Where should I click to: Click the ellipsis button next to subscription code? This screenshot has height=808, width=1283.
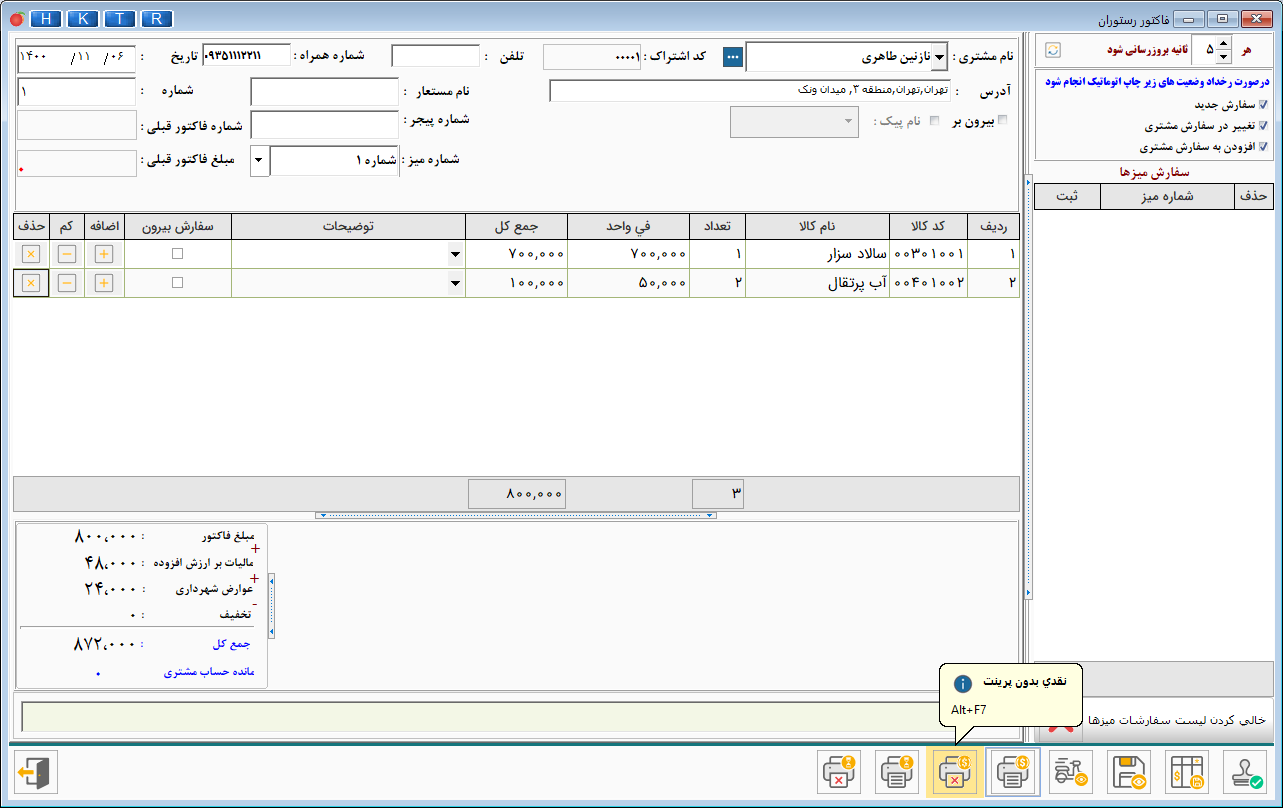tap(734, 57)
